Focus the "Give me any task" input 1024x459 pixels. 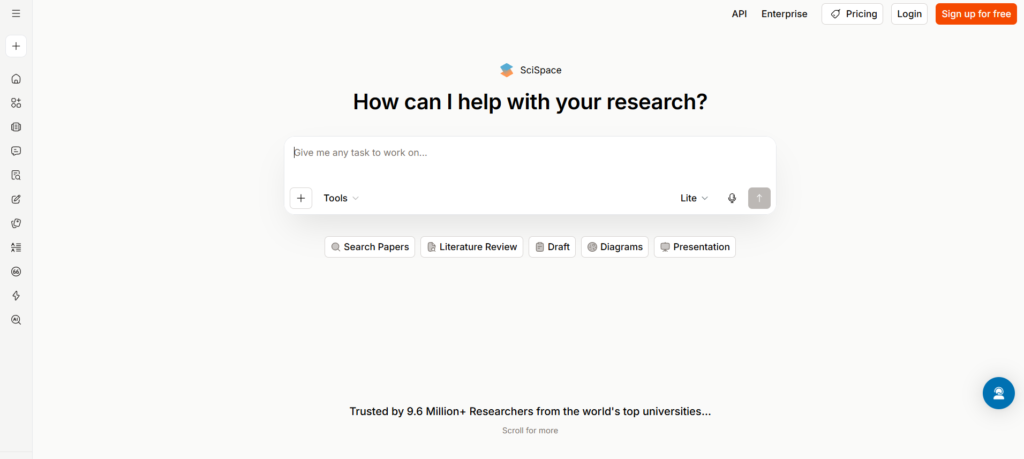tap(530, 153)
